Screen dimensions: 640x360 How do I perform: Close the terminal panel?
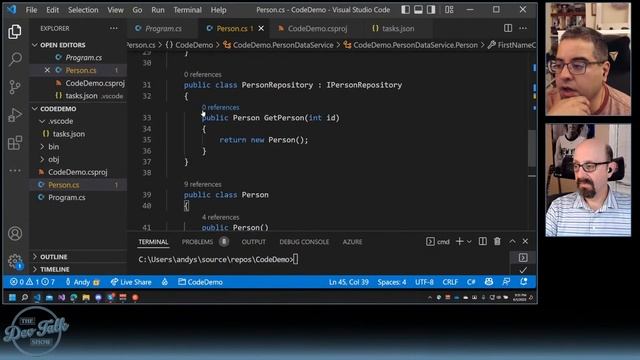525,242
